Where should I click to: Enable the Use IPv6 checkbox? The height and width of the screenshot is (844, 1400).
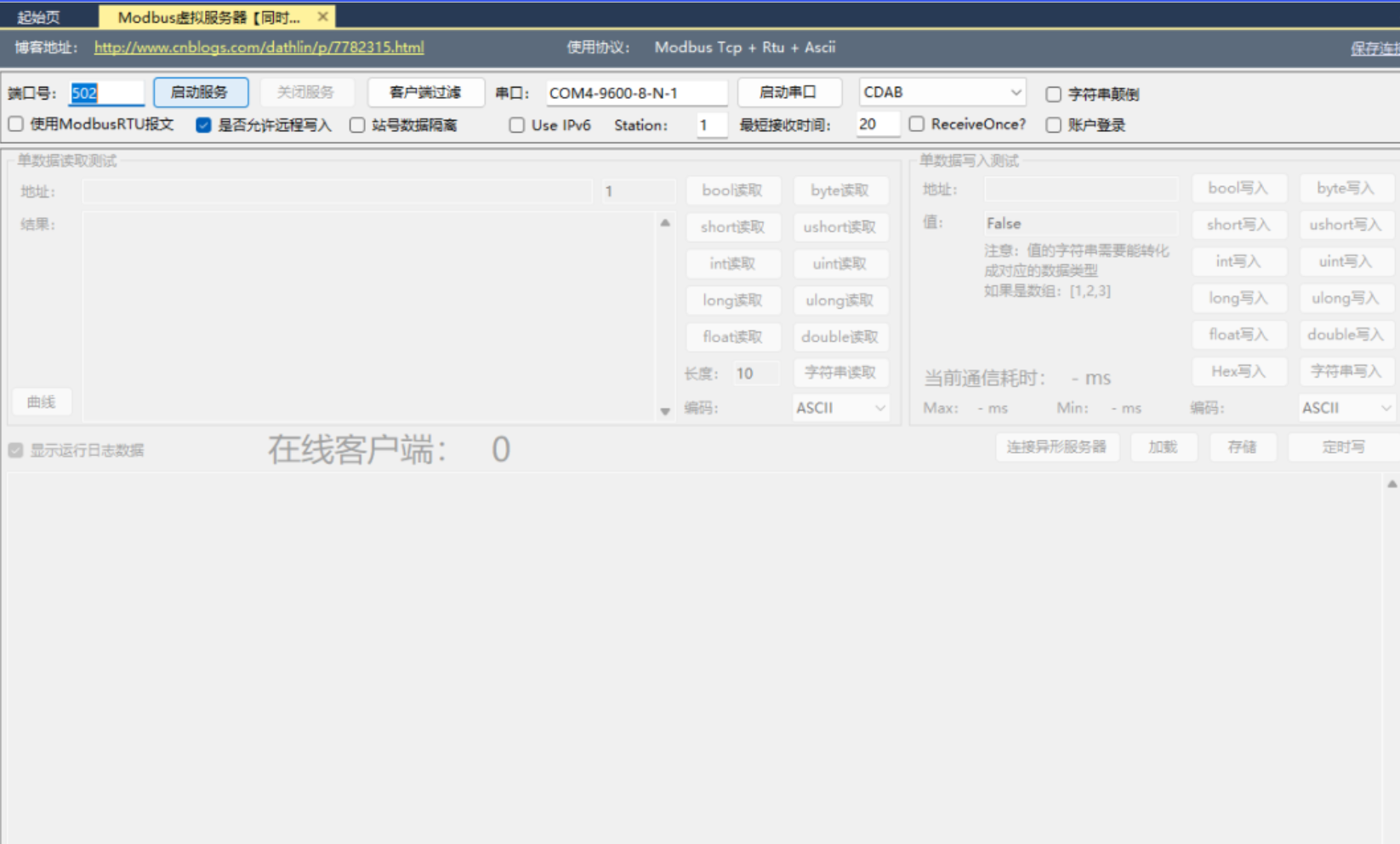pyautogui.click(x=517, y=125)
